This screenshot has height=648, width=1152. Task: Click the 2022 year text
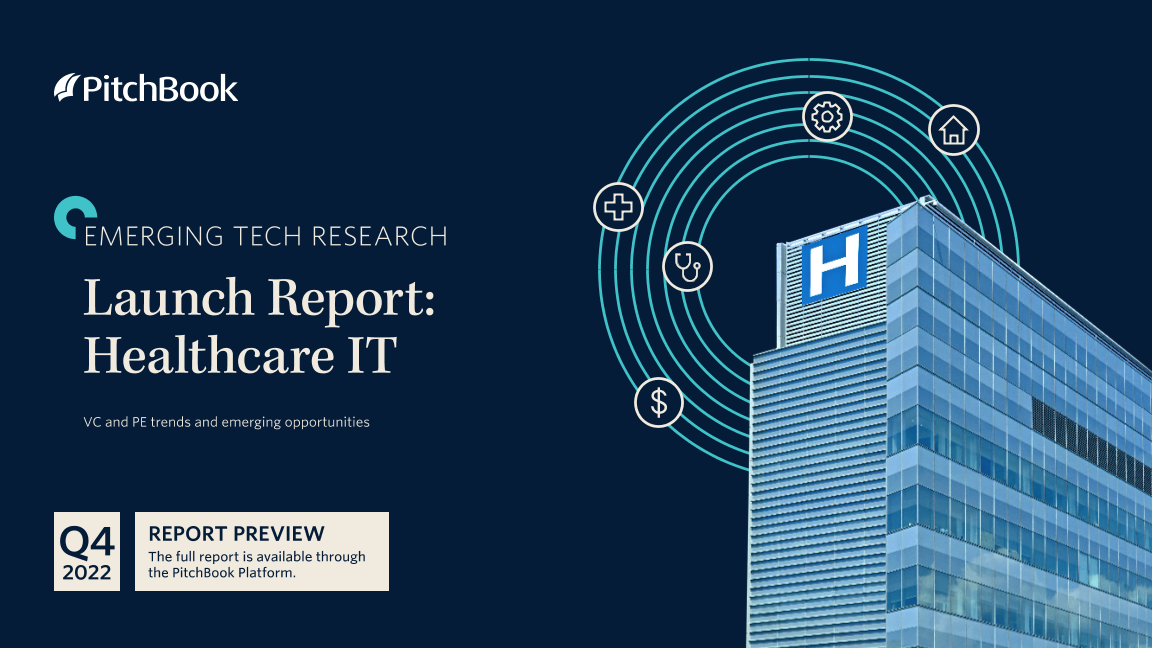click(x=87, y=574)
